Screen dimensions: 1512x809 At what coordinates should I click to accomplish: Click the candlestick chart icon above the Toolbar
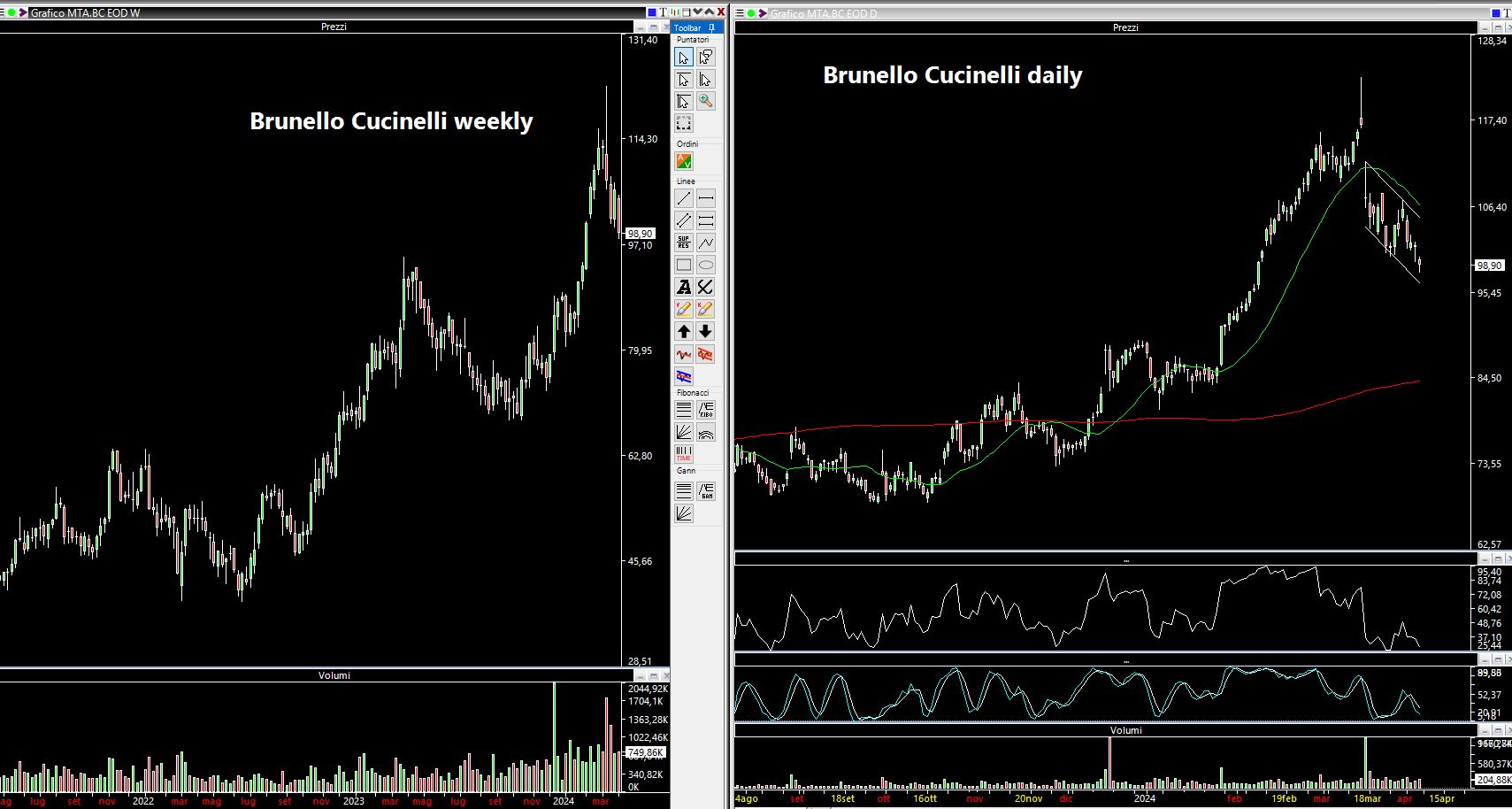pyautogui.click(x=674, y=12)
